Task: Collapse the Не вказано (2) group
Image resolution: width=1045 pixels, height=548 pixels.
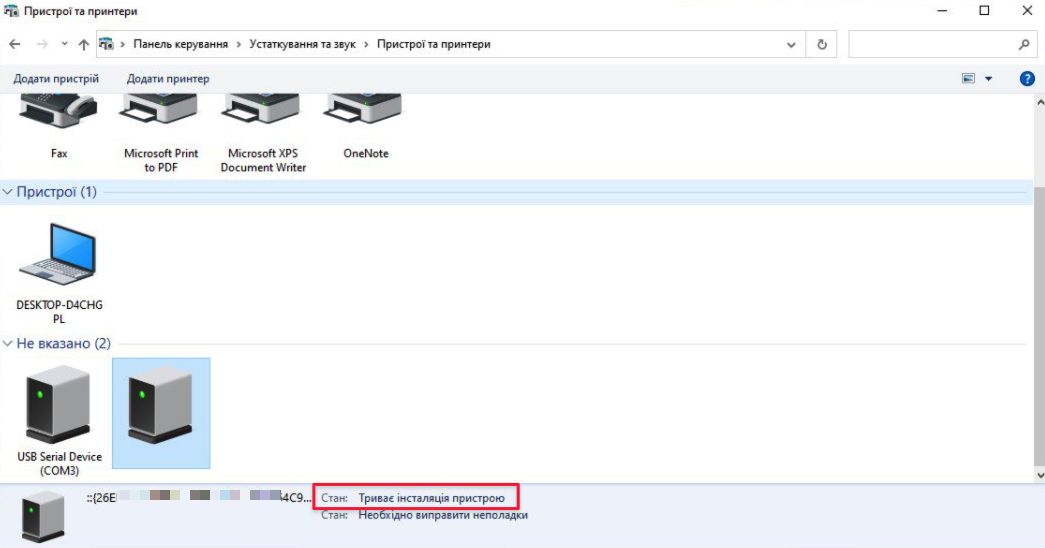Action: pyautogui.click(x=8, y=344)
